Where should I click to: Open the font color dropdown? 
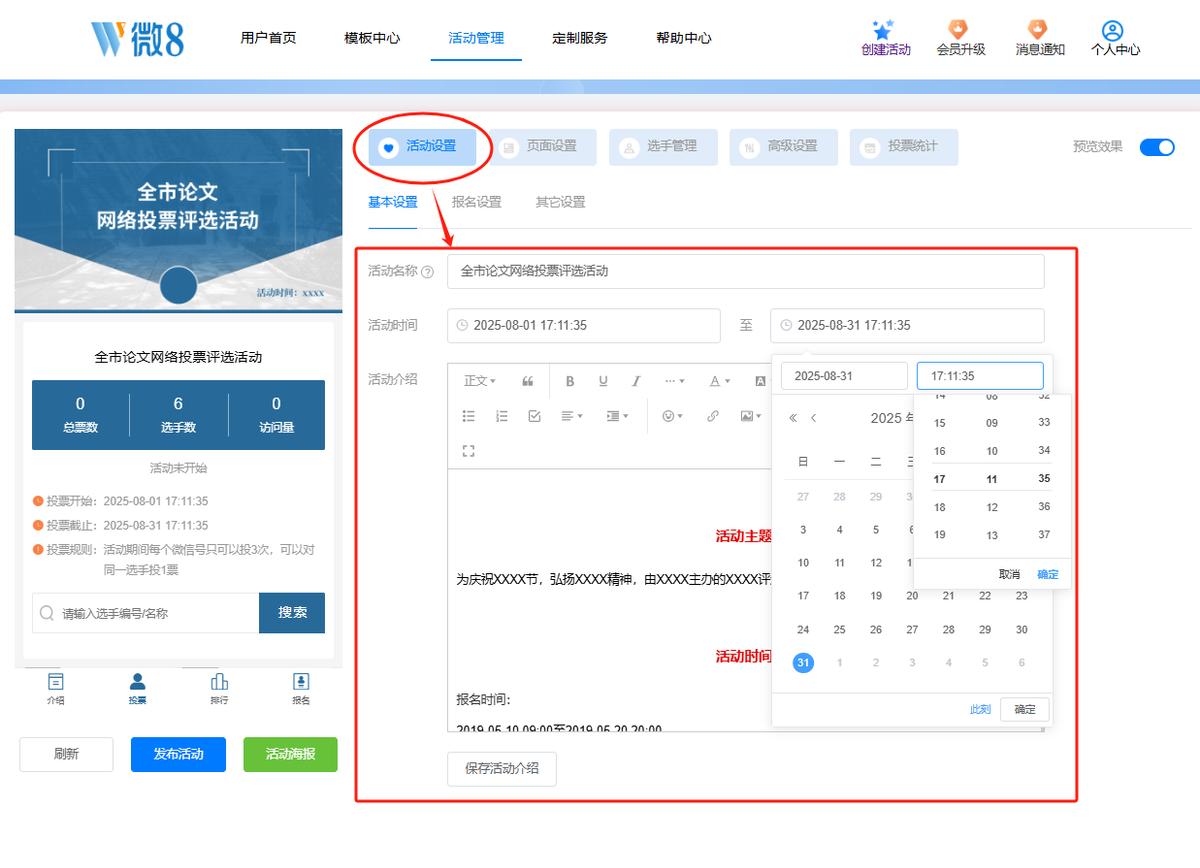tap(720, 381)
